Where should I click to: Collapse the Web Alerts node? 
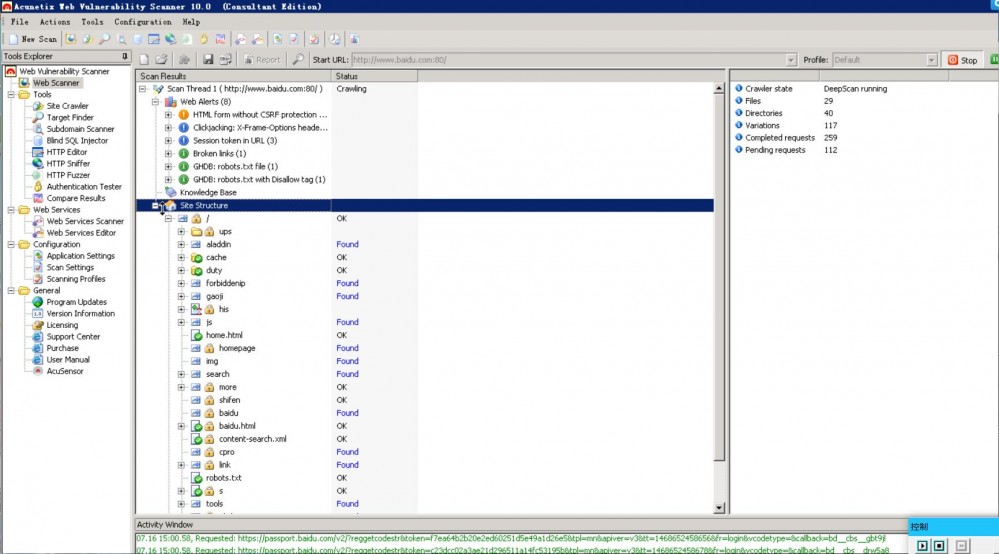(x=156, y=102)
